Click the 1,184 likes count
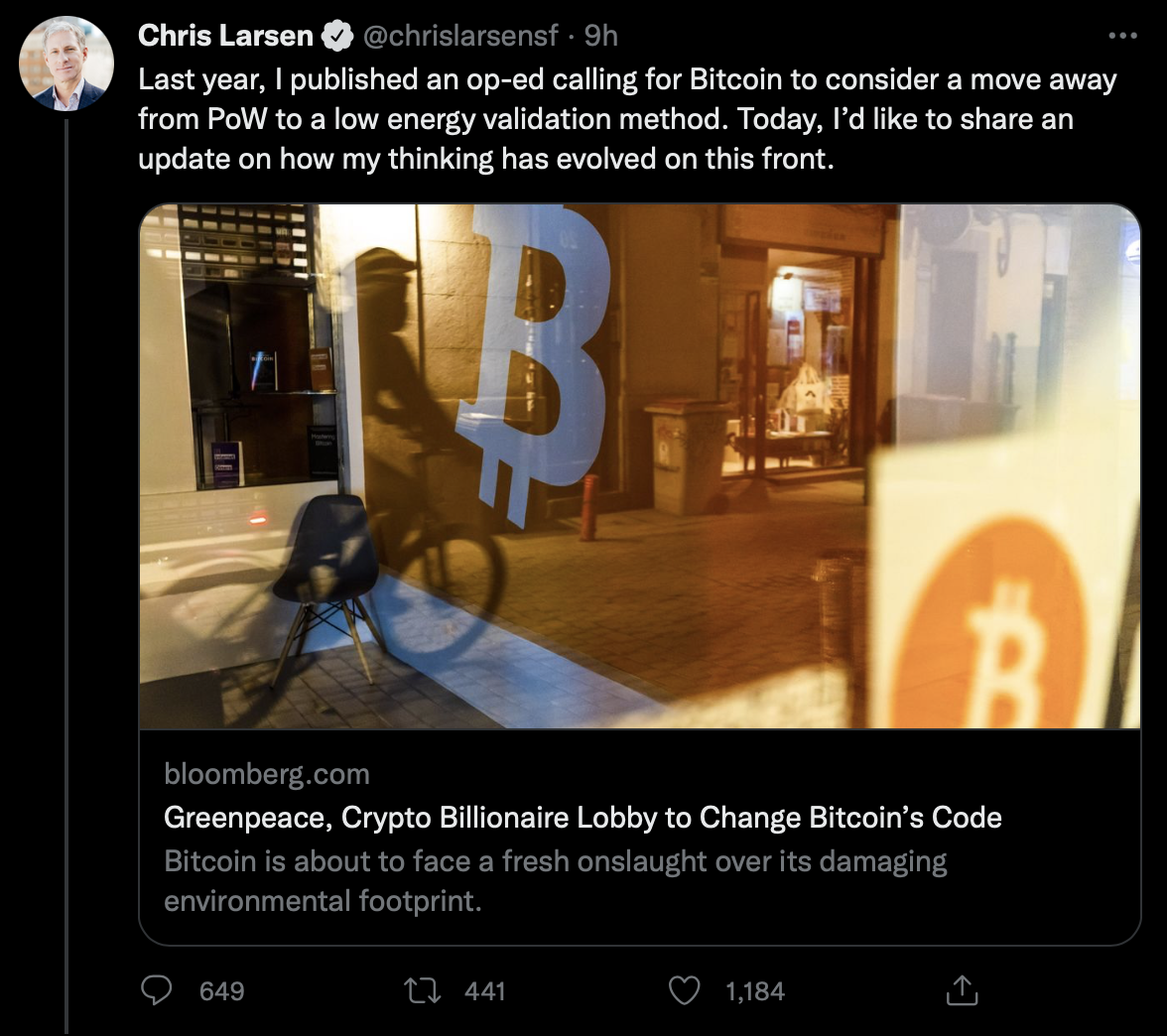This screenshot has height=1036, width=1167. click(x=754, y=991)
